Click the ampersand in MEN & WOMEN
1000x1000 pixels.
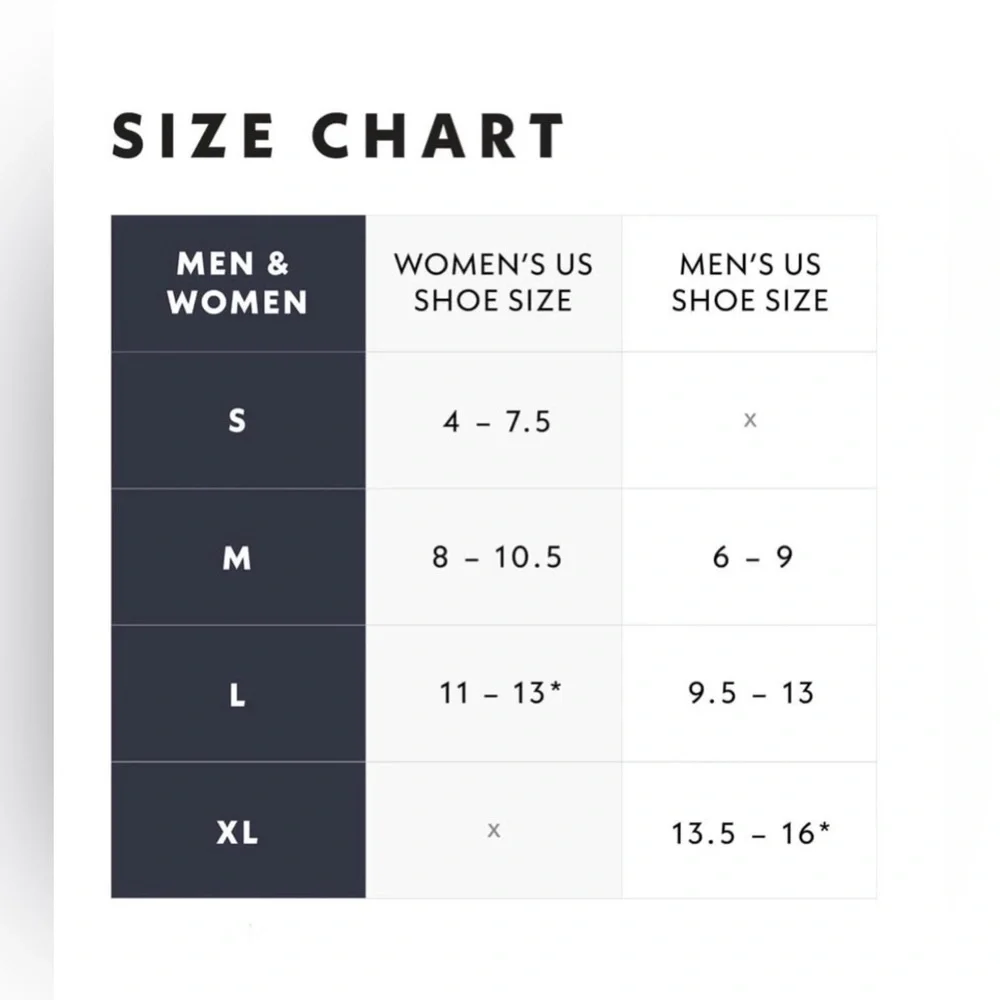pyautogui.click(x=278, y=263)
